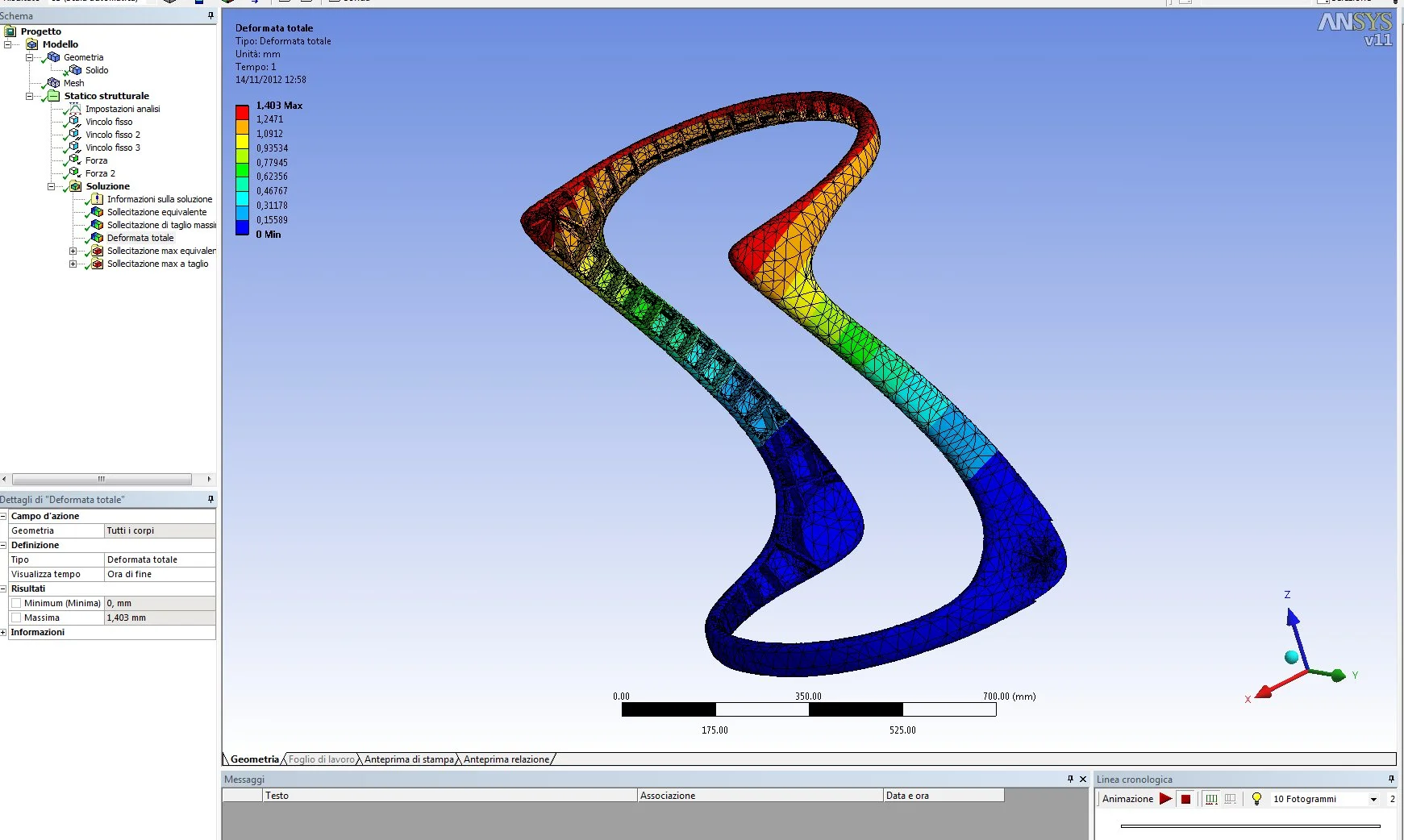Viewport: 1404px width, 840px height.
Task: Click the Y axis of orientation triad
Action: 1329,674
